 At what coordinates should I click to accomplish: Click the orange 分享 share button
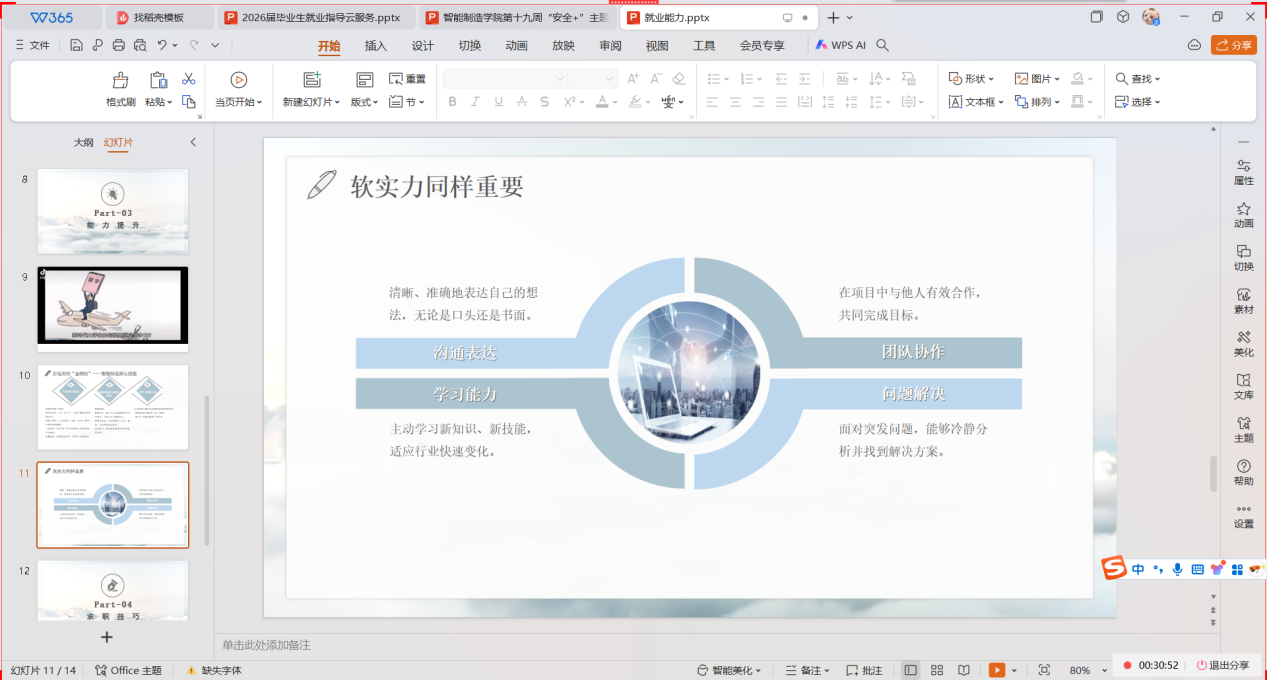click(x=1233, y=45)
